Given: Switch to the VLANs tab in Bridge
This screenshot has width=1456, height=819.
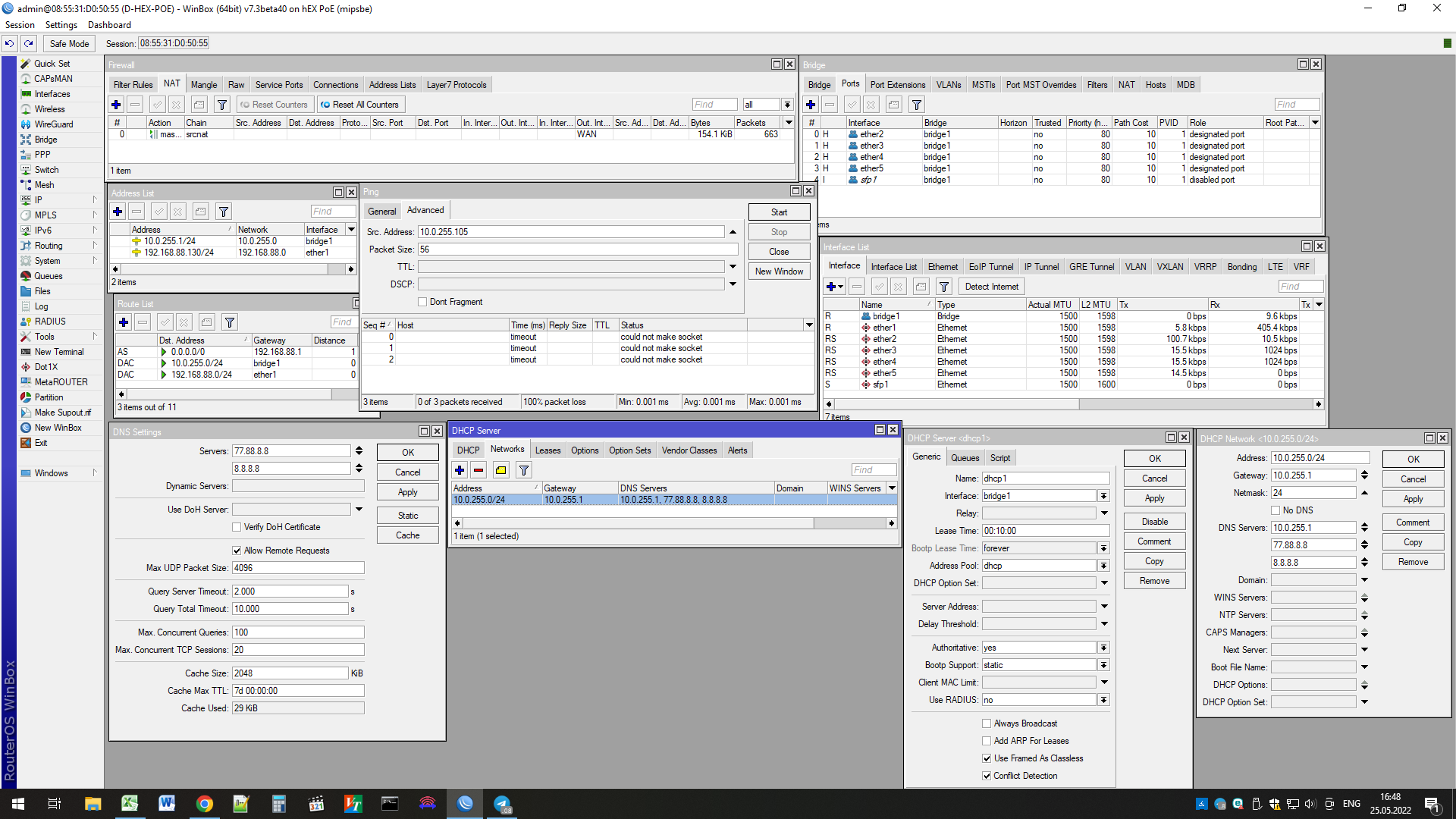Looking at the screenshot, I should coord(948,85).
